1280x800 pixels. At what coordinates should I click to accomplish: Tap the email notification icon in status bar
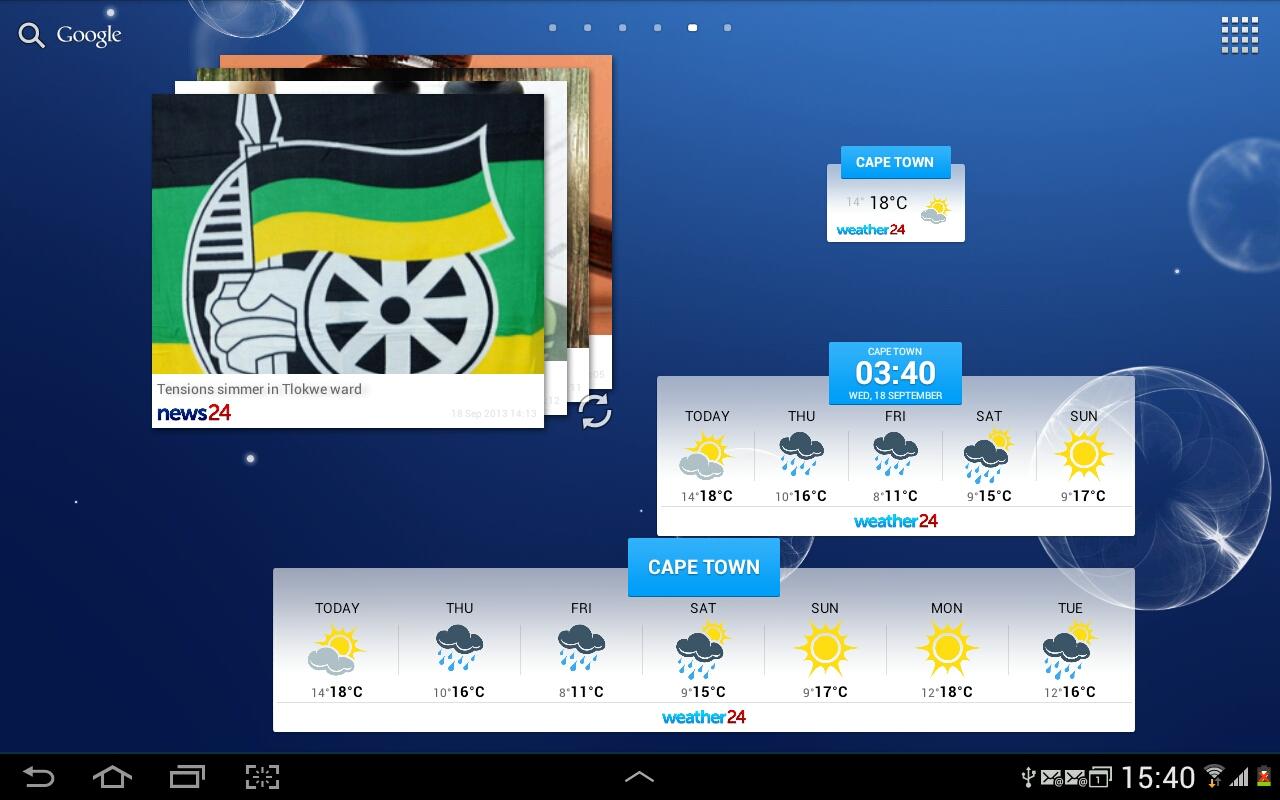click(x=1052, y=777)
